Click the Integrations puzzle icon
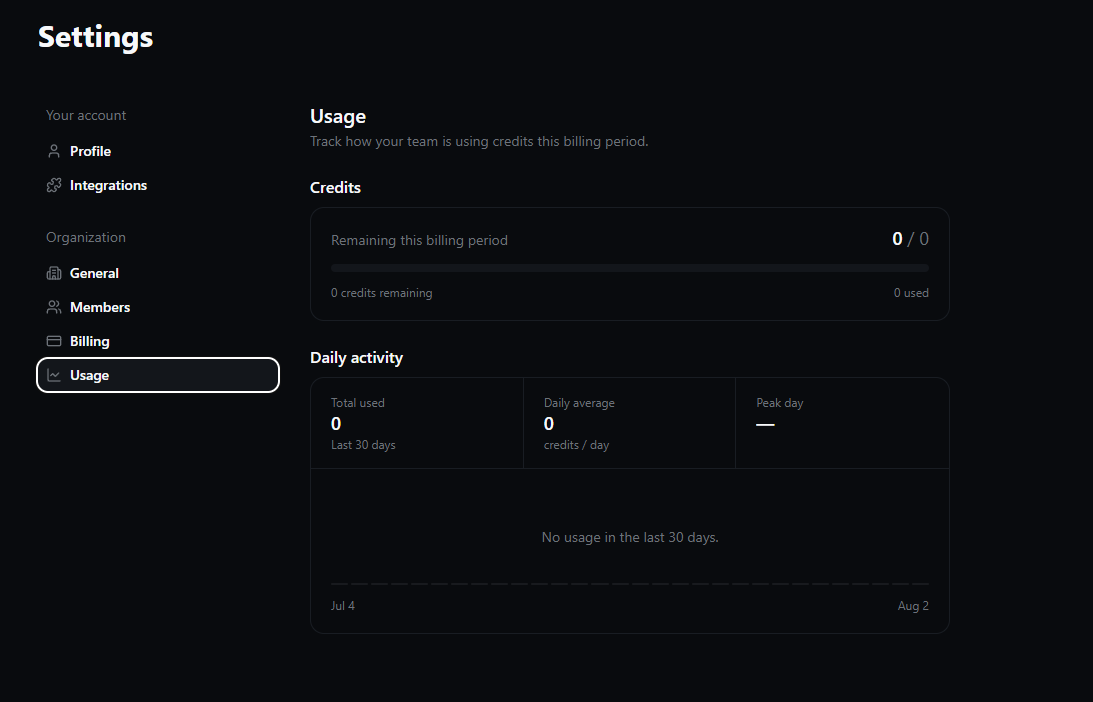The height and width of the screenshot is (702, 1093). (x=54, y=185)
